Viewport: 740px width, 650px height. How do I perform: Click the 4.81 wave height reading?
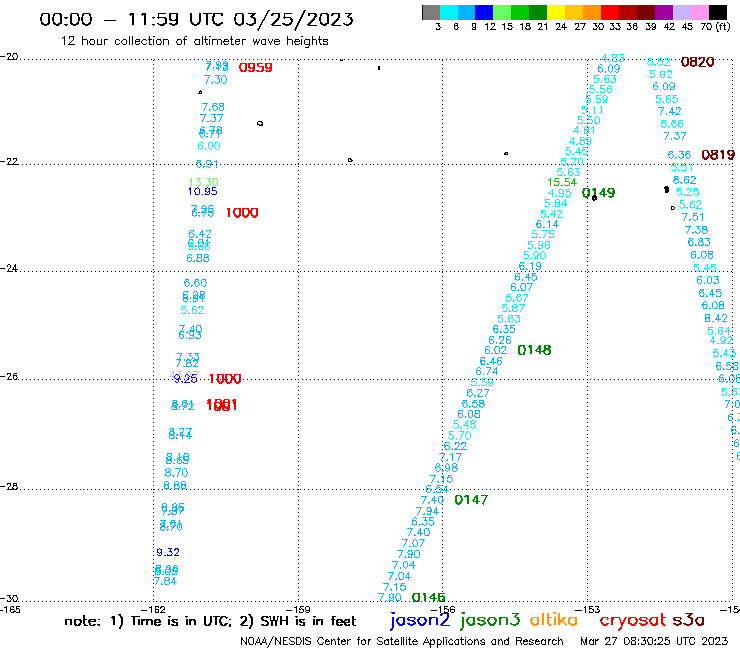click(x=584, y=130)
